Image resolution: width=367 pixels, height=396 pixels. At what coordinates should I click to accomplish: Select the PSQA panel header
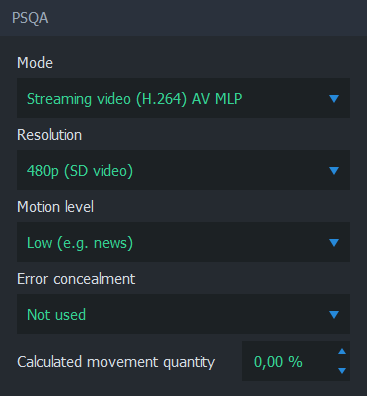tap(183, 18)
